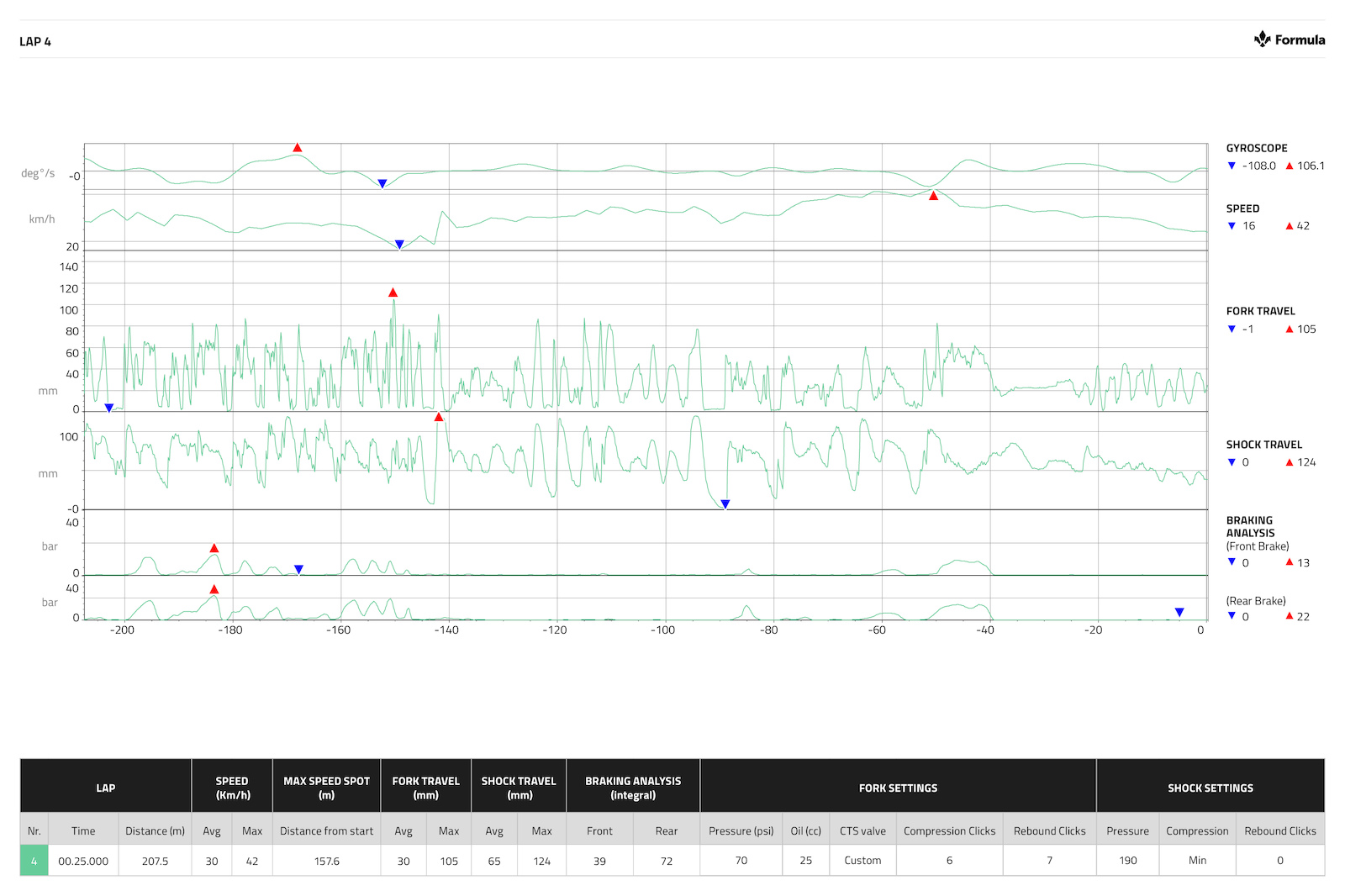This screenshot has height=896, width=1345.
Task: Click the -200 x-axis tick label
Action: 122,630
